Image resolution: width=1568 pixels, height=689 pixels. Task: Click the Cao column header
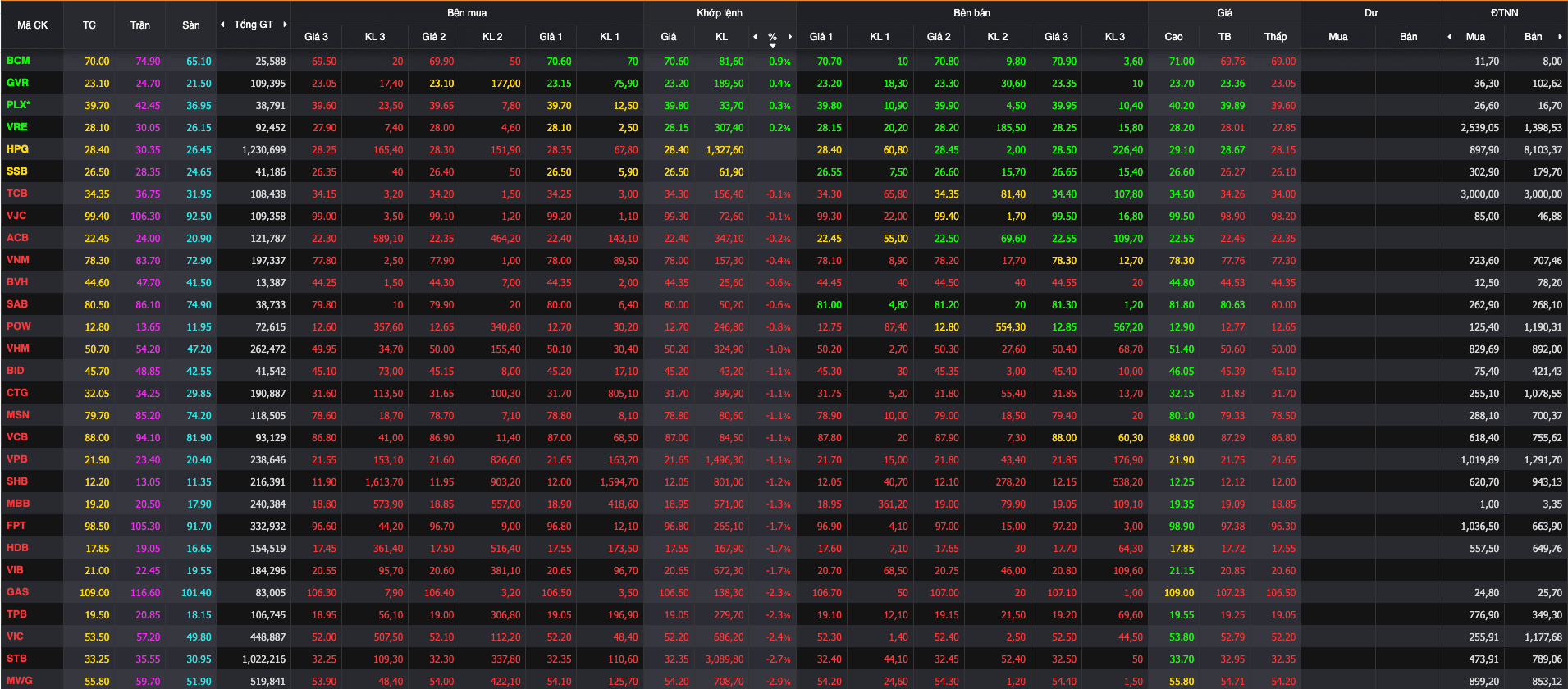pyautogui.click(x=1174, y=37)
